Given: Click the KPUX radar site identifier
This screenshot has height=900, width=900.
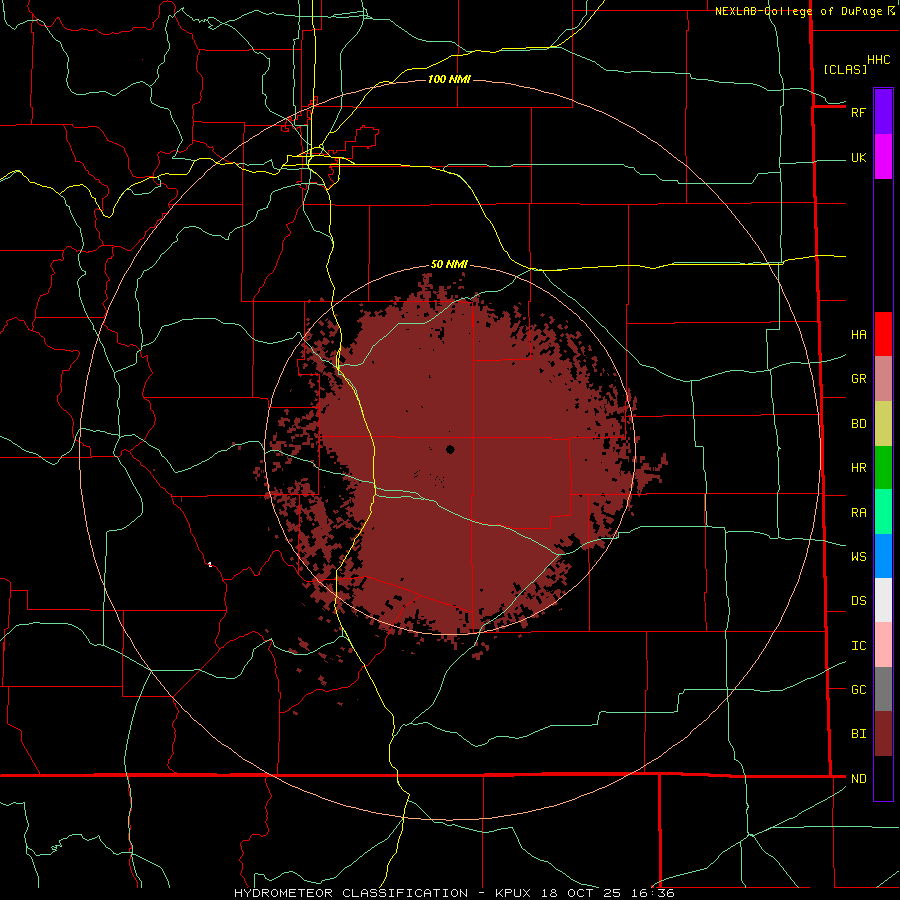Looking at the screenshot, I should (516, 893).
